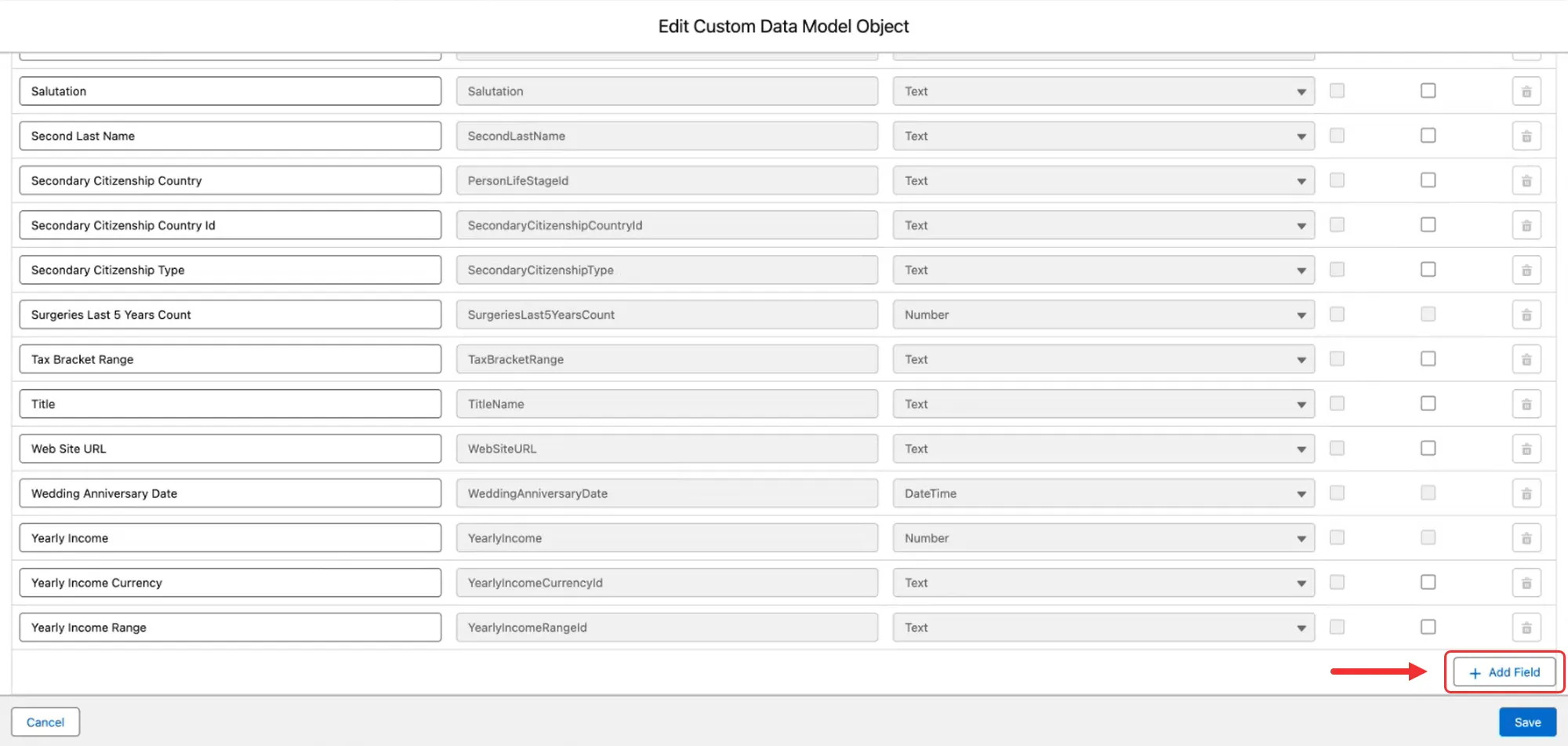Cancel editing the data model object
Screen dimensions: 1568x746
tap(45, 722)
